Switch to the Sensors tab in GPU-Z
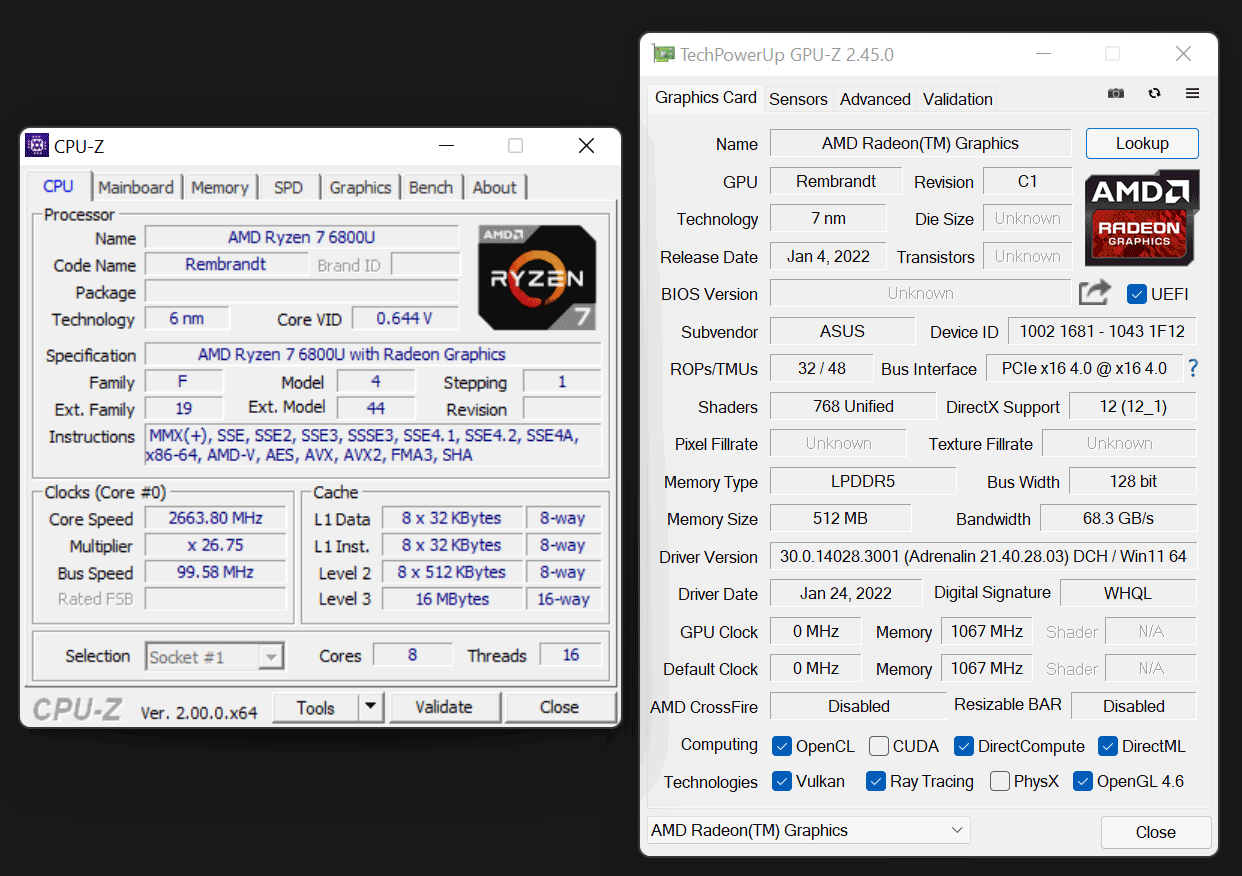 coord(798,99)
